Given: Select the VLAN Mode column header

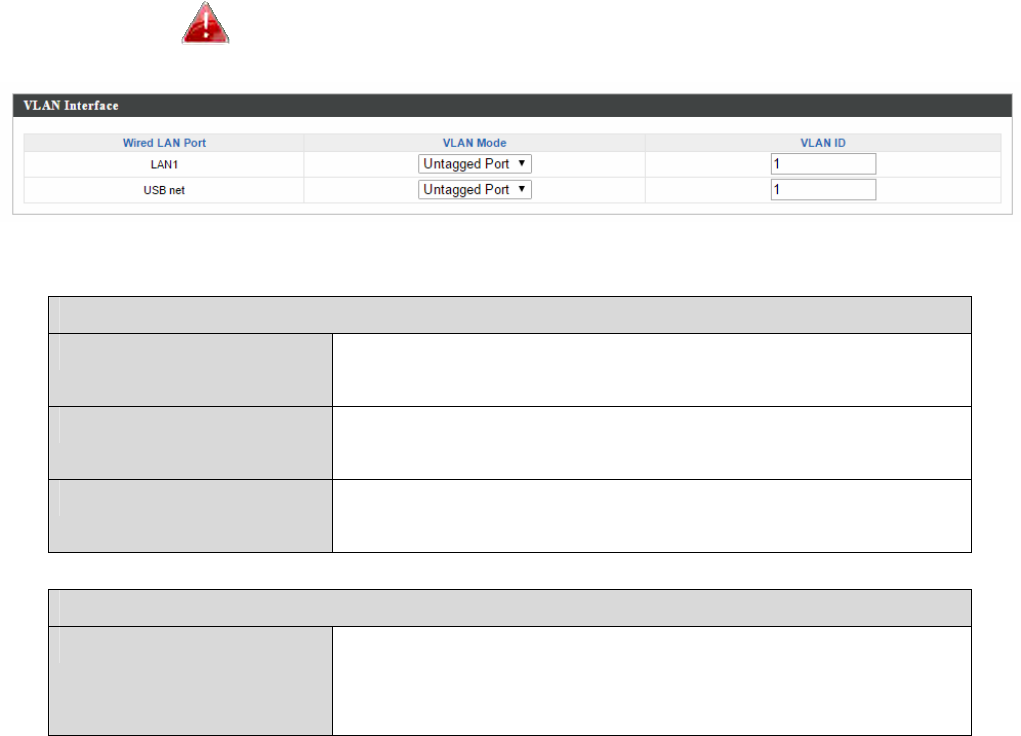Looking at the screenshot, I should (475, 143).
